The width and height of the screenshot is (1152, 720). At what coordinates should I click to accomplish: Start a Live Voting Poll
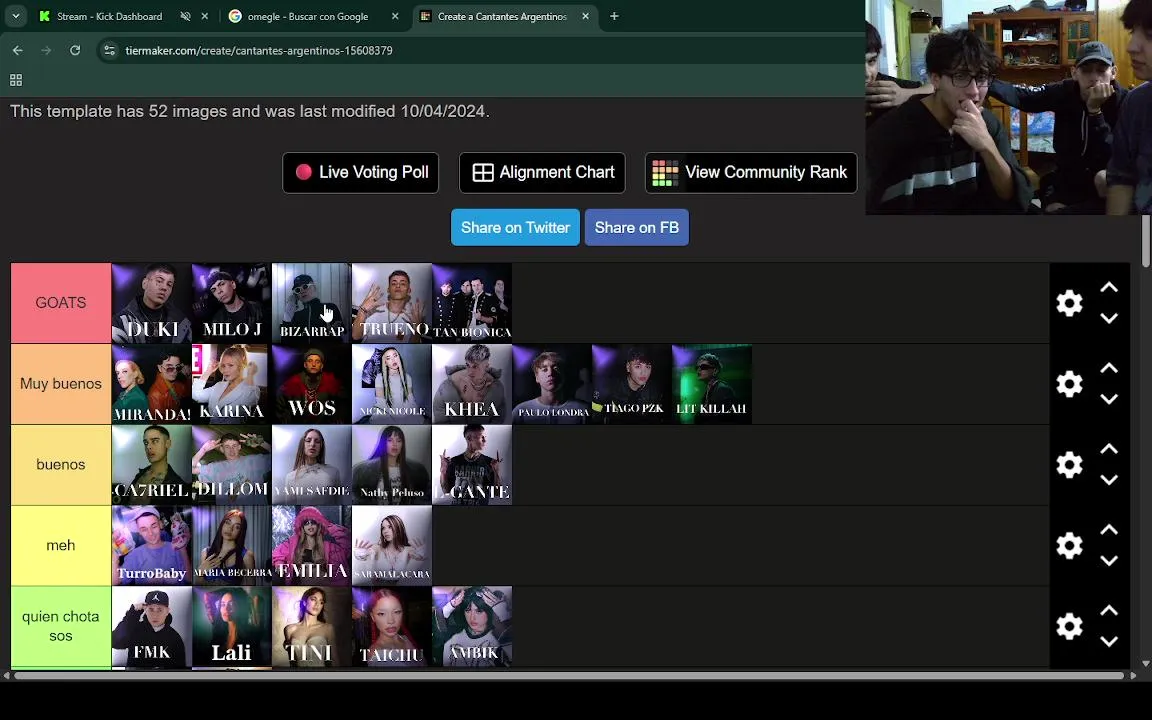[361, 173]
